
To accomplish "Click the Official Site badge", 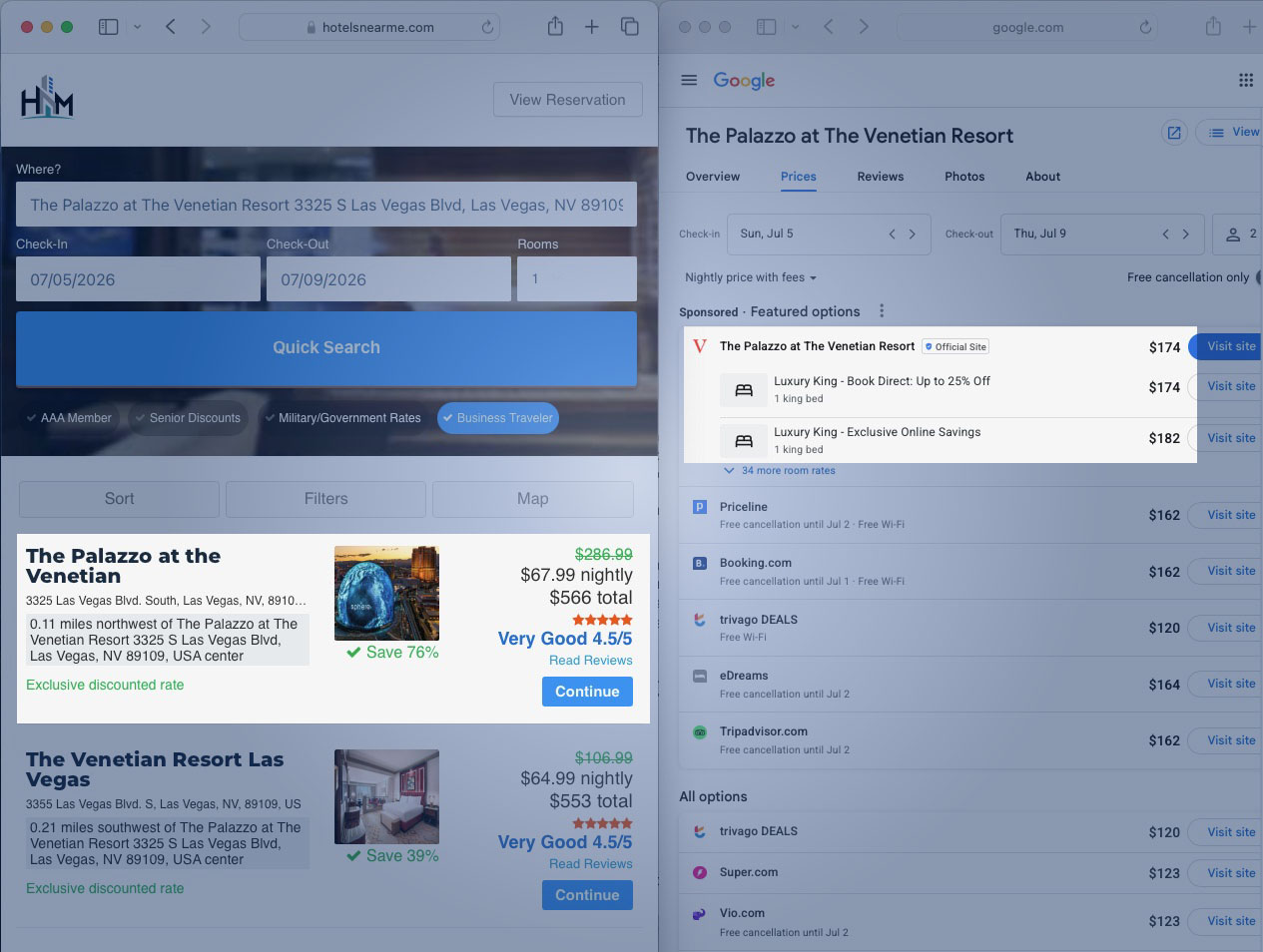I will (x=955, y=346).
